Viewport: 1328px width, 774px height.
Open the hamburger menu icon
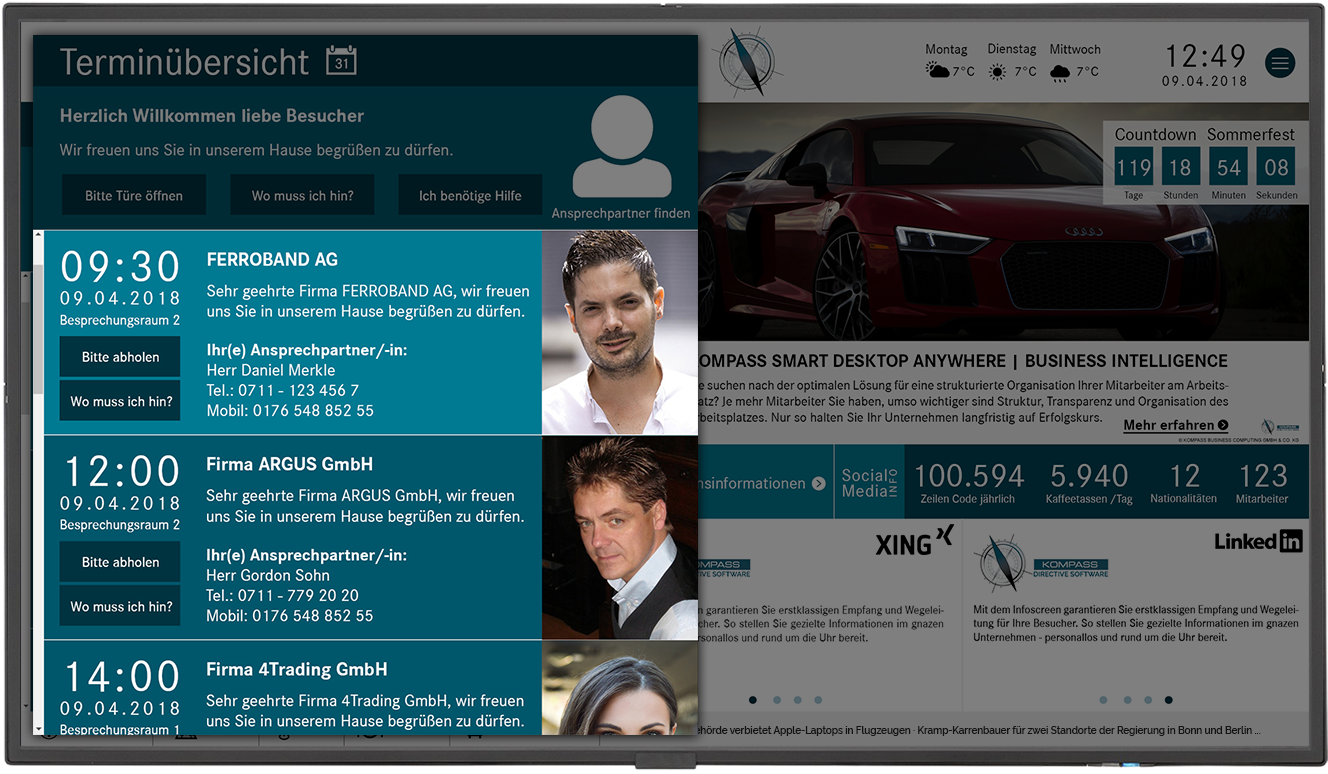tap(1280, 63)
